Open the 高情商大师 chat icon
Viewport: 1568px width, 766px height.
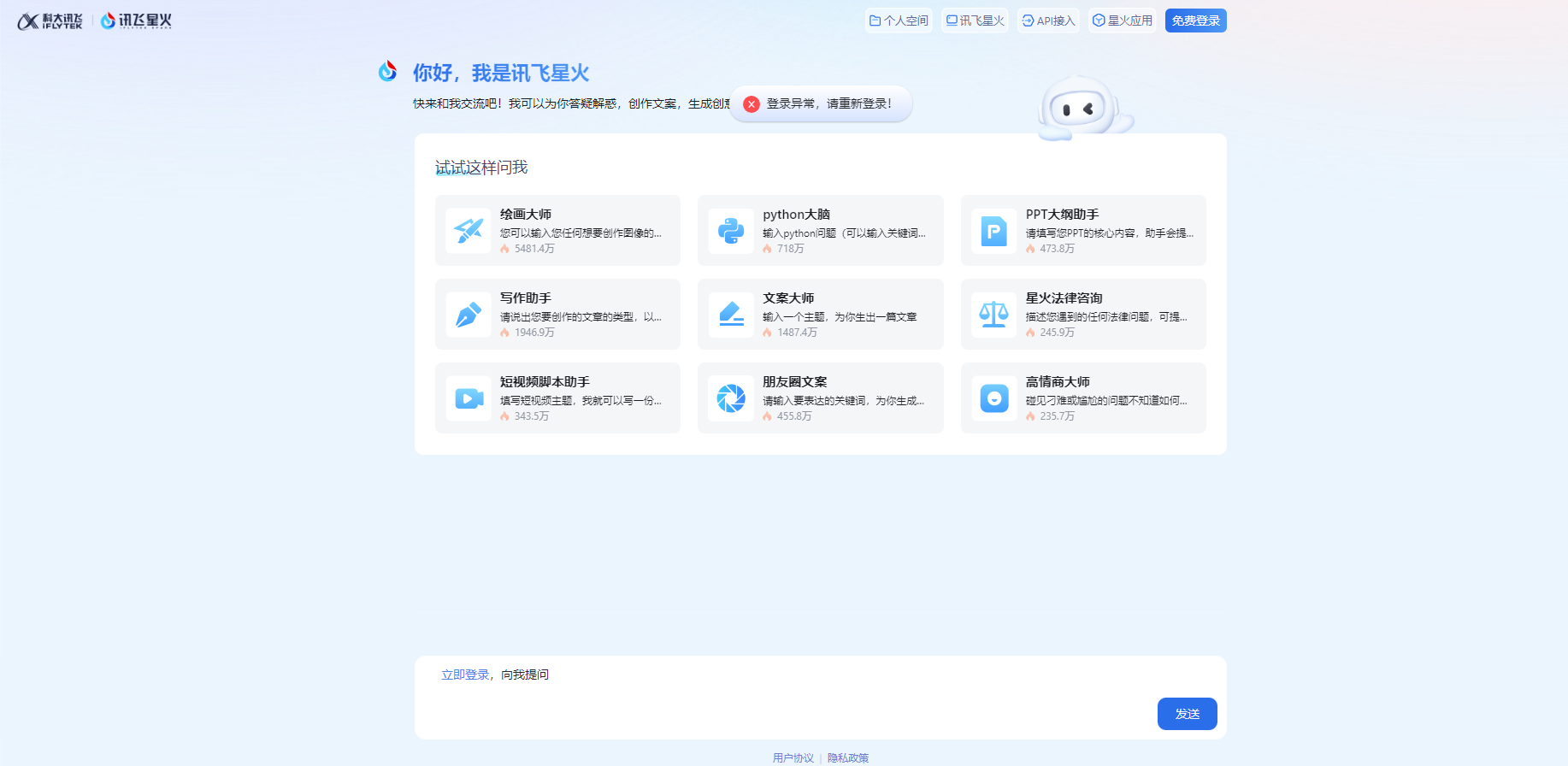click(x=993, y=398)
